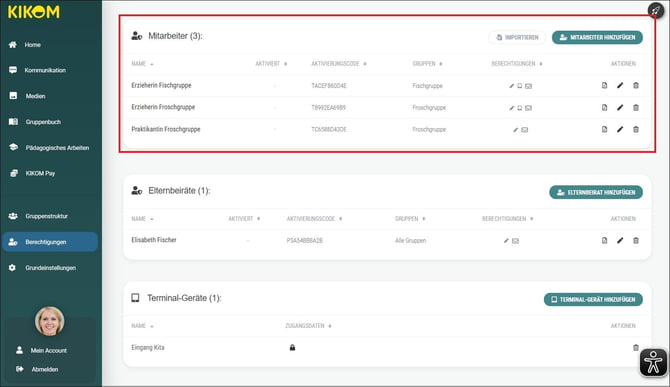The image size is (670, 387).
Task: Click the rocket icon at top right
Action: click(655, 10)
